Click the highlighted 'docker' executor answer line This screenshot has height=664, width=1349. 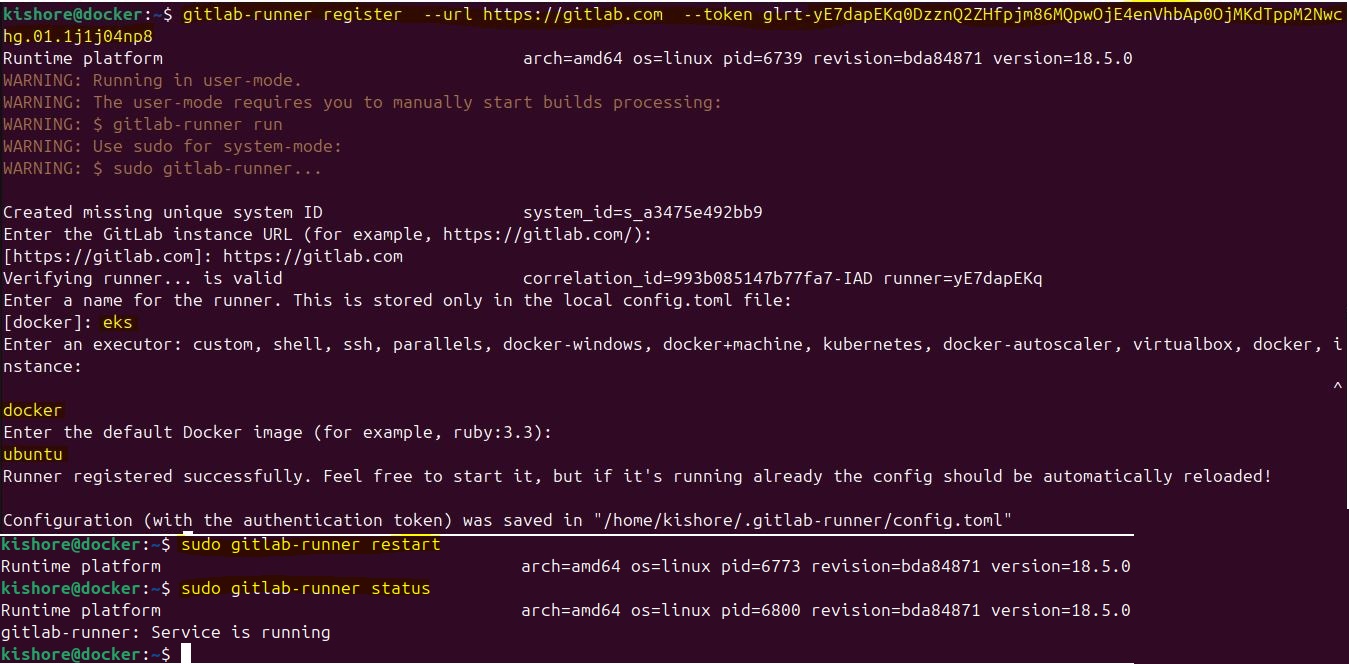pyautogui.click(x=32, y=410)
